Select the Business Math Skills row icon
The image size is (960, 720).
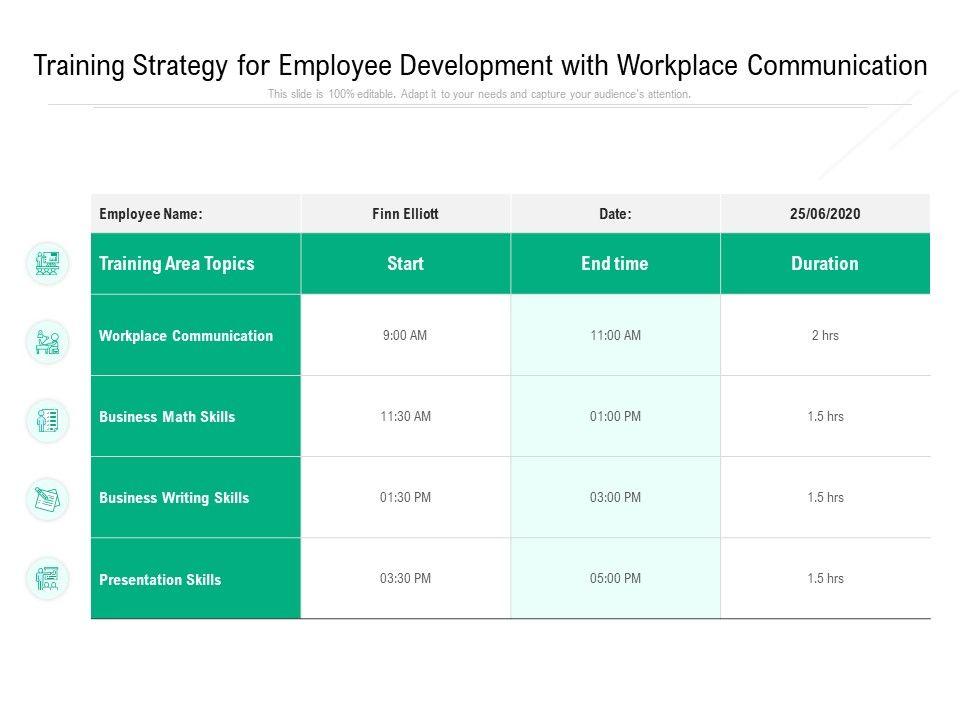(47, 421)
